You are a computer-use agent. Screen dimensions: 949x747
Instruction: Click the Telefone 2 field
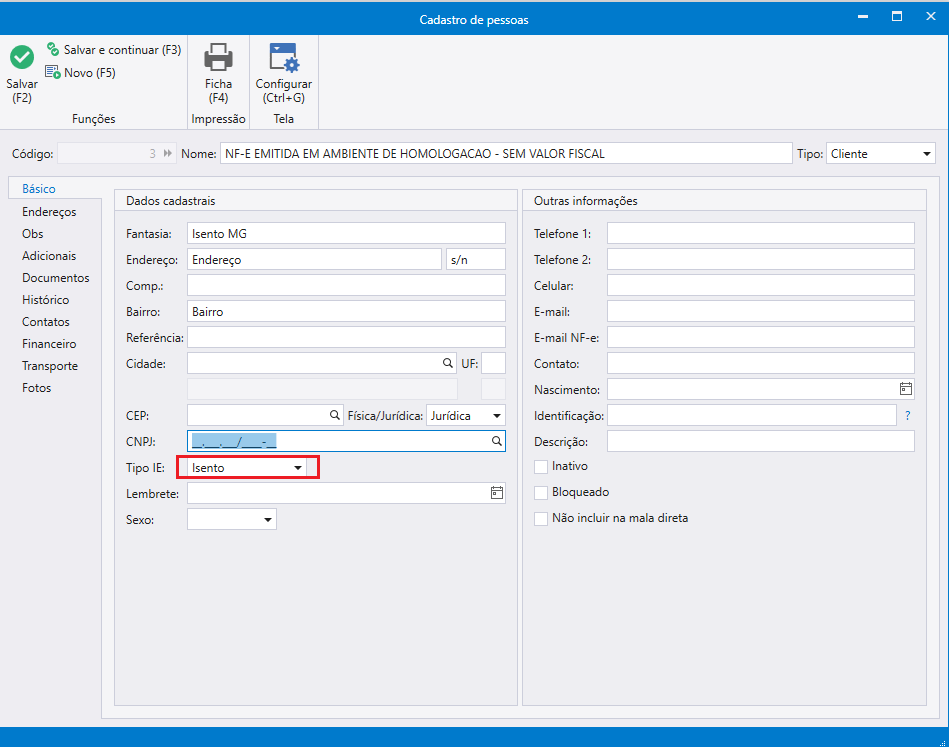[x=761, y=260]
